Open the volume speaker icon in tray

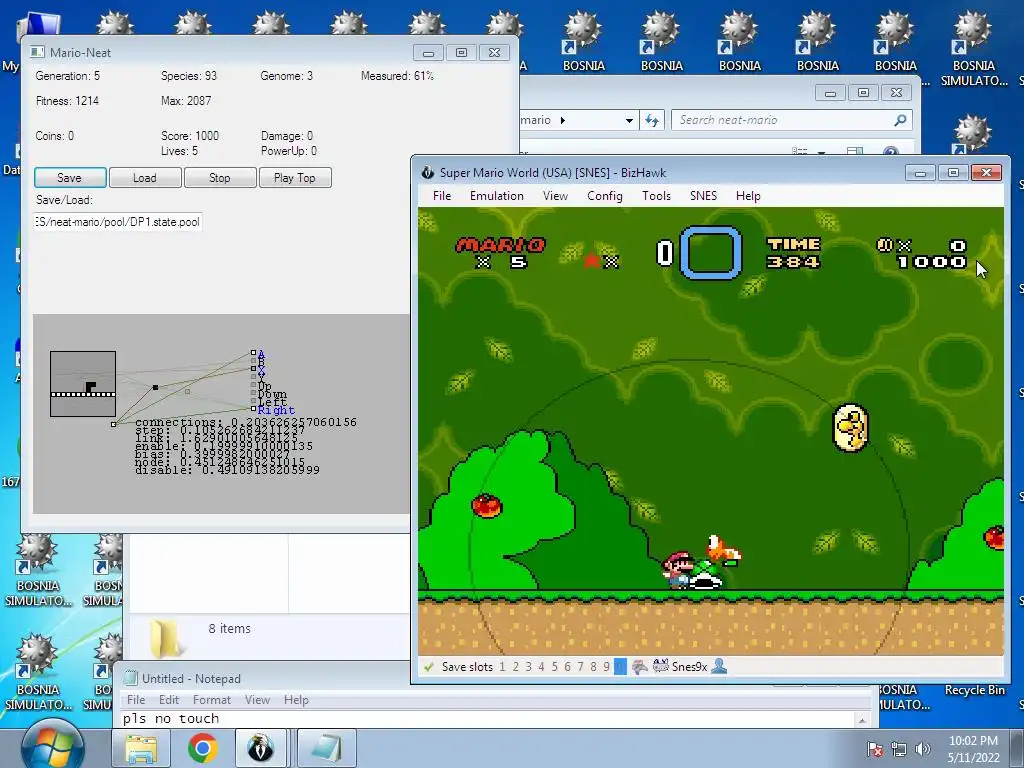(x=922, y=749)
